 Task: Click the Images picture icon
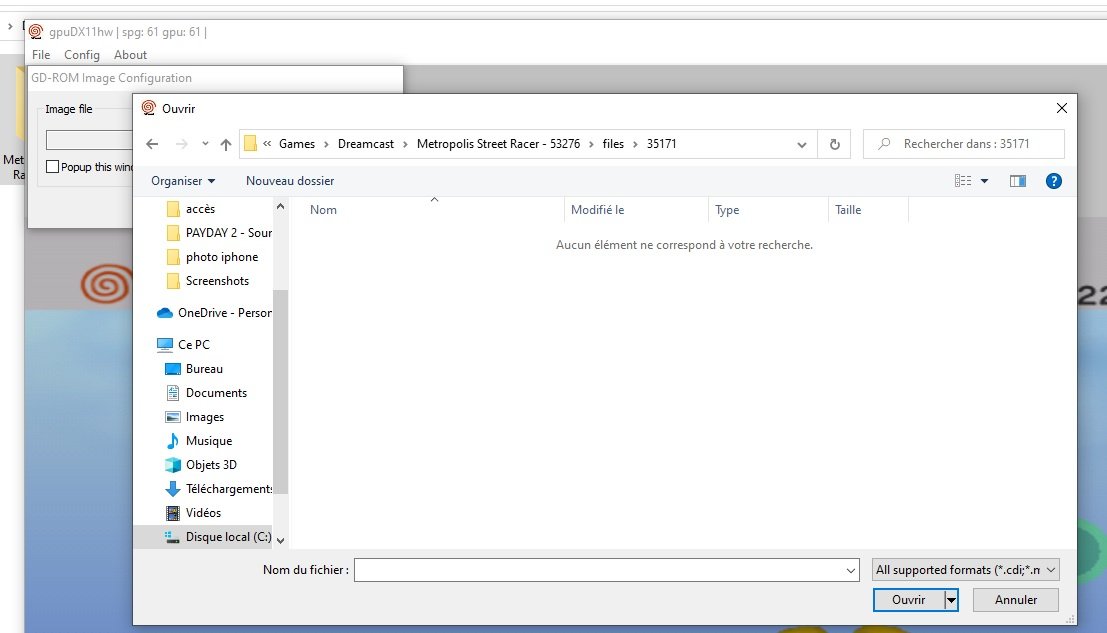(172, 417)
